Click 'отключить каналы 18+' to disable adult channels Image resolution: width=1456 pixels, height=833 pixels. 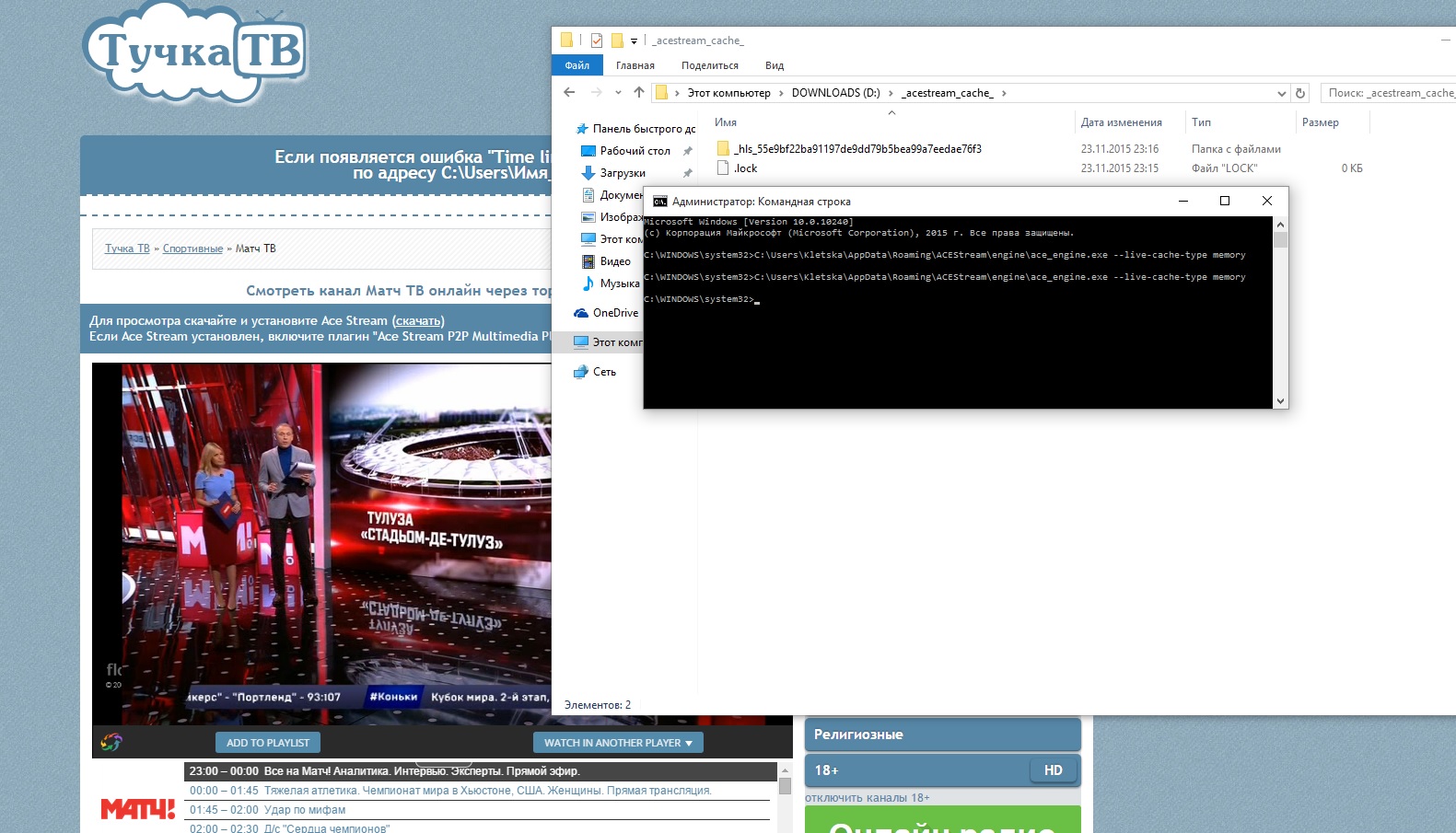(x=867, y=798)
